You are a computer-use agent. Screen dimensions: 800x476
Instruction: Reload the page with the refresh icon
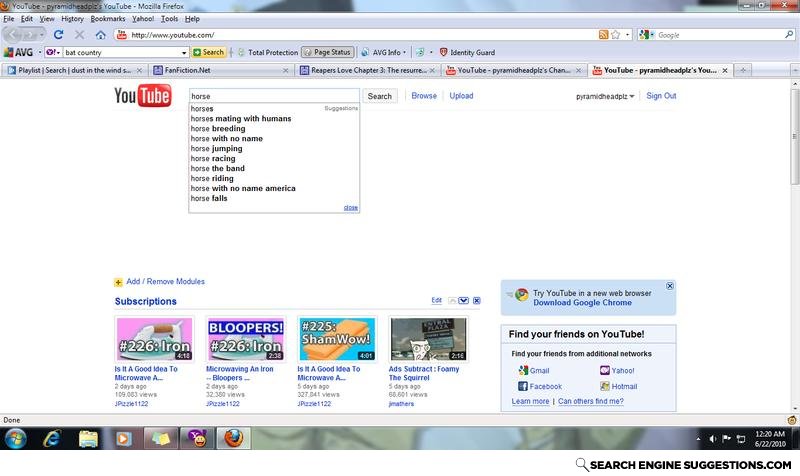(58, 35)
